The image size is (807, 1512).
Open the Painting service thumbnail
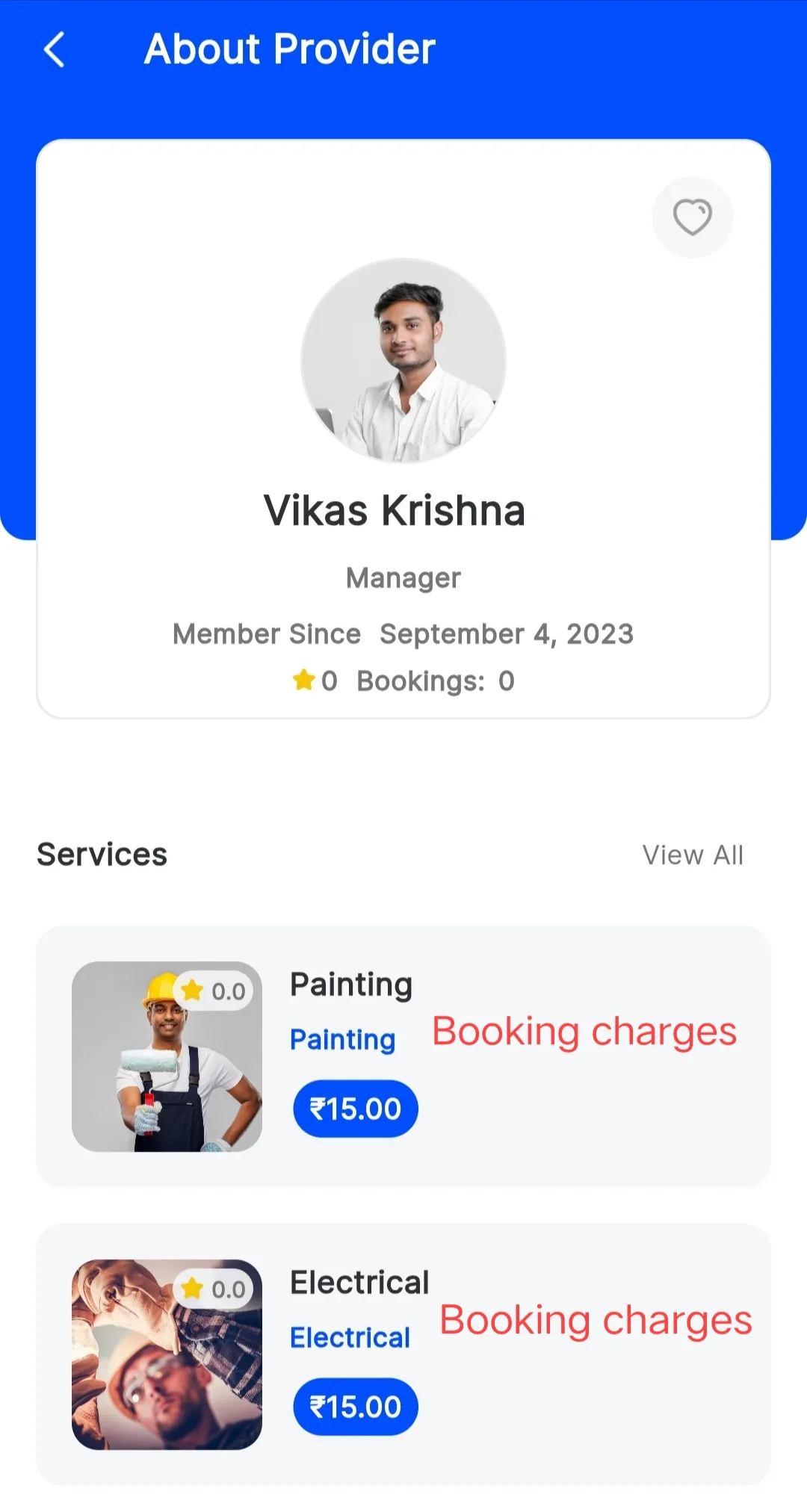[x=167, y=1056]
